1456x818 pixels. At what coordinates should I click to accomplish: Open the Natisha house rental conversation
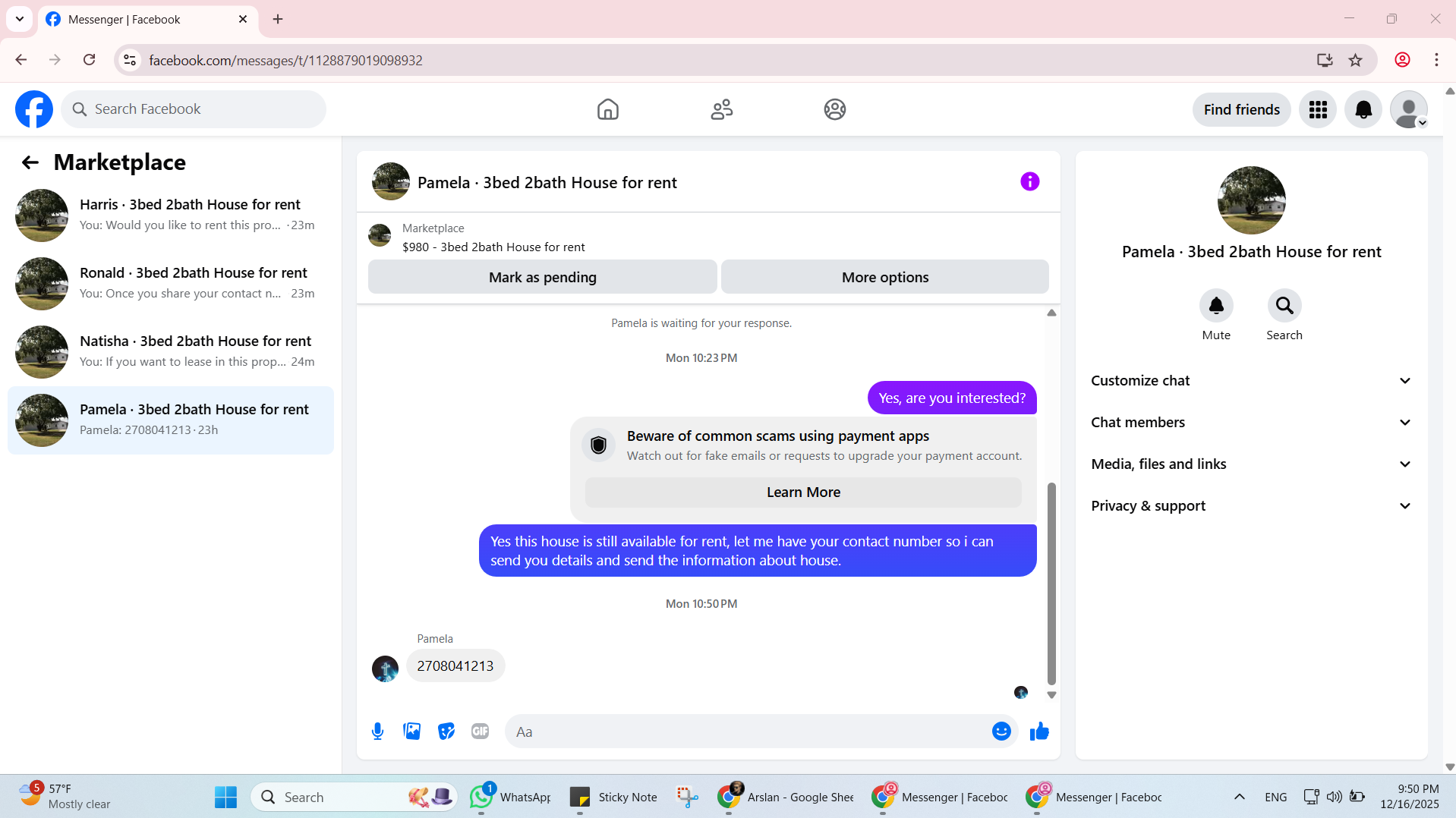pyautogui.click(x=171, y=352)
